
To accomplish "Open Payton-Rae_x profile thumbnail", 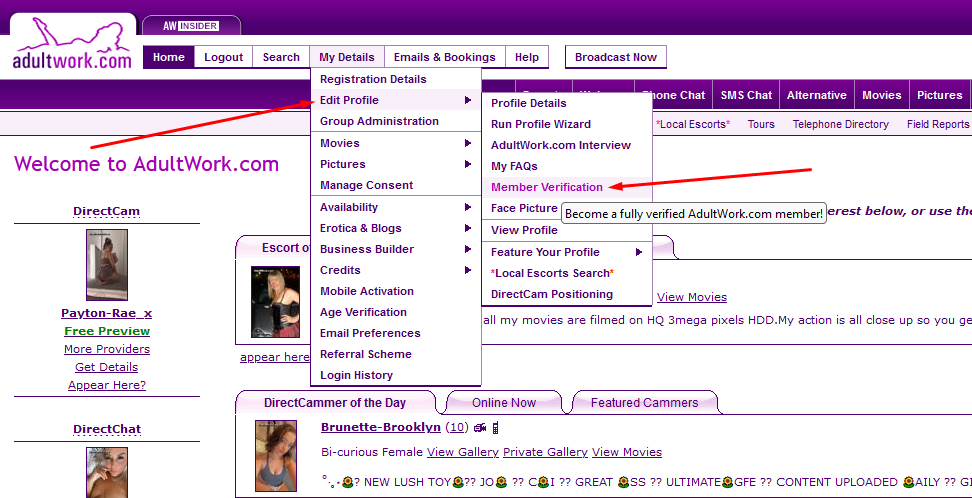I will [107, 265].
